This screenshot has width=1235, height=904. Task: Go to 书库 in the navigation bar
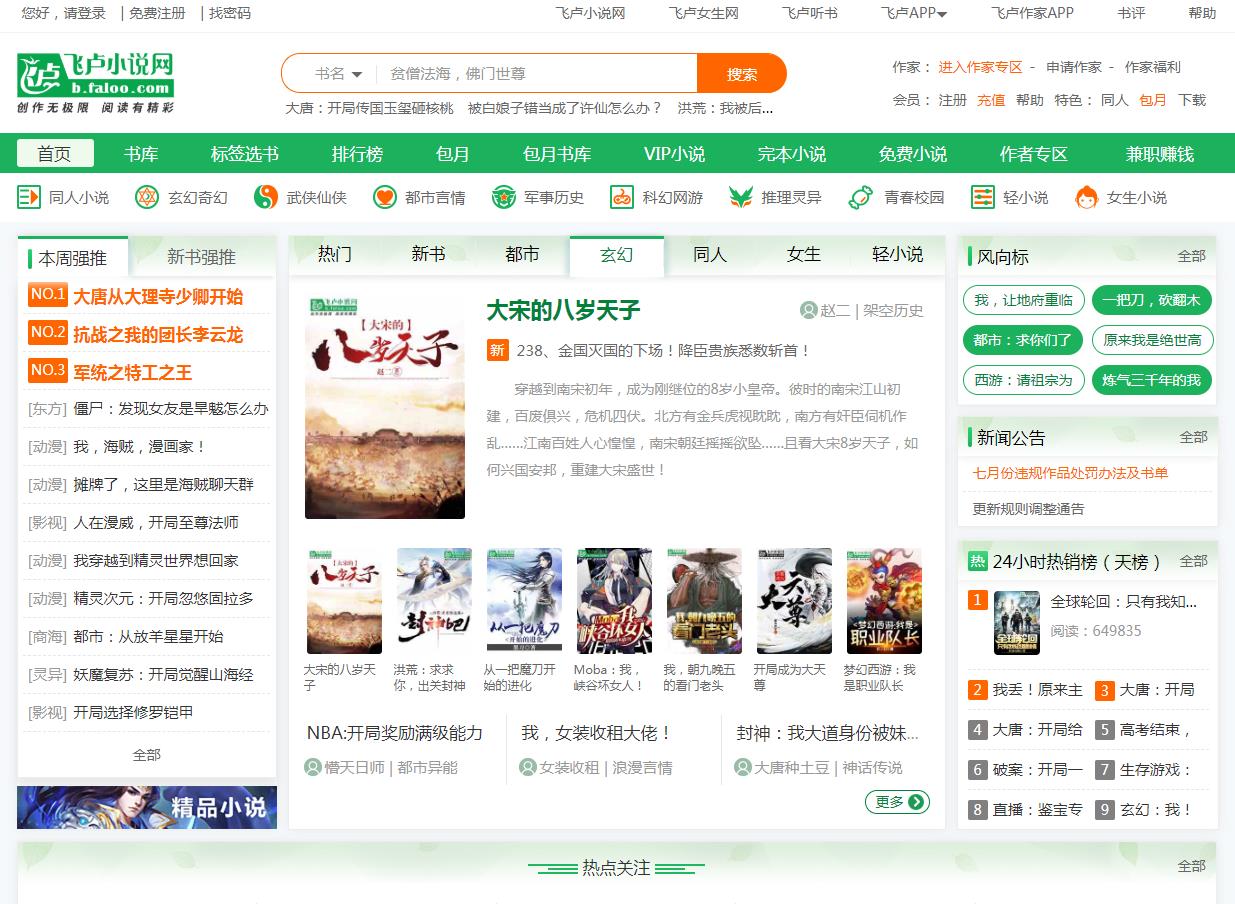(x=141, y=154)
